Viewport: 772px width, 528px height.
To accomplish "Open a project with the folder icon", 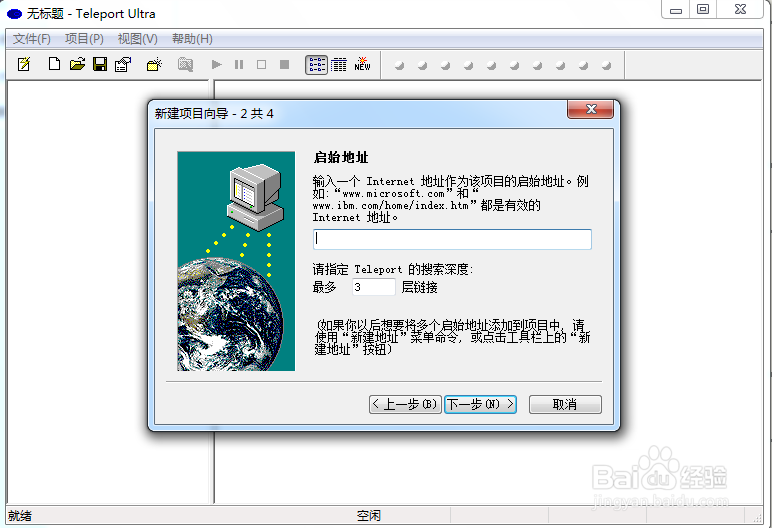I will pos(77,64).
